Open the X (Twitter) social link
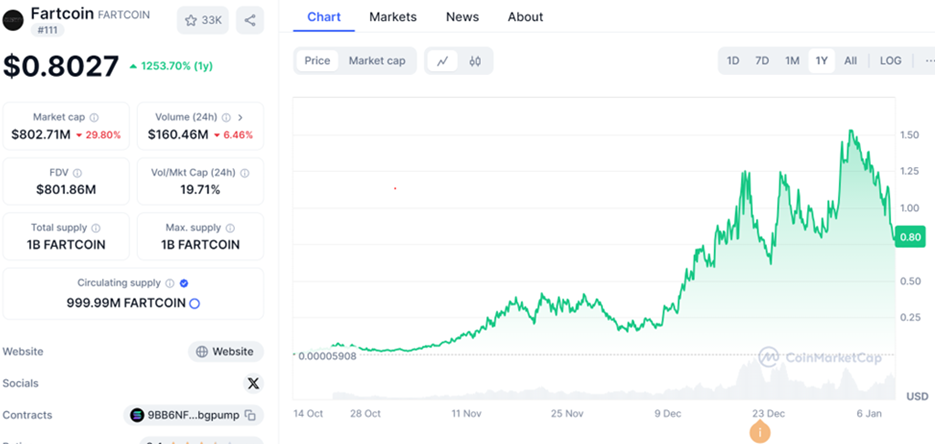 tap(253, 383)
